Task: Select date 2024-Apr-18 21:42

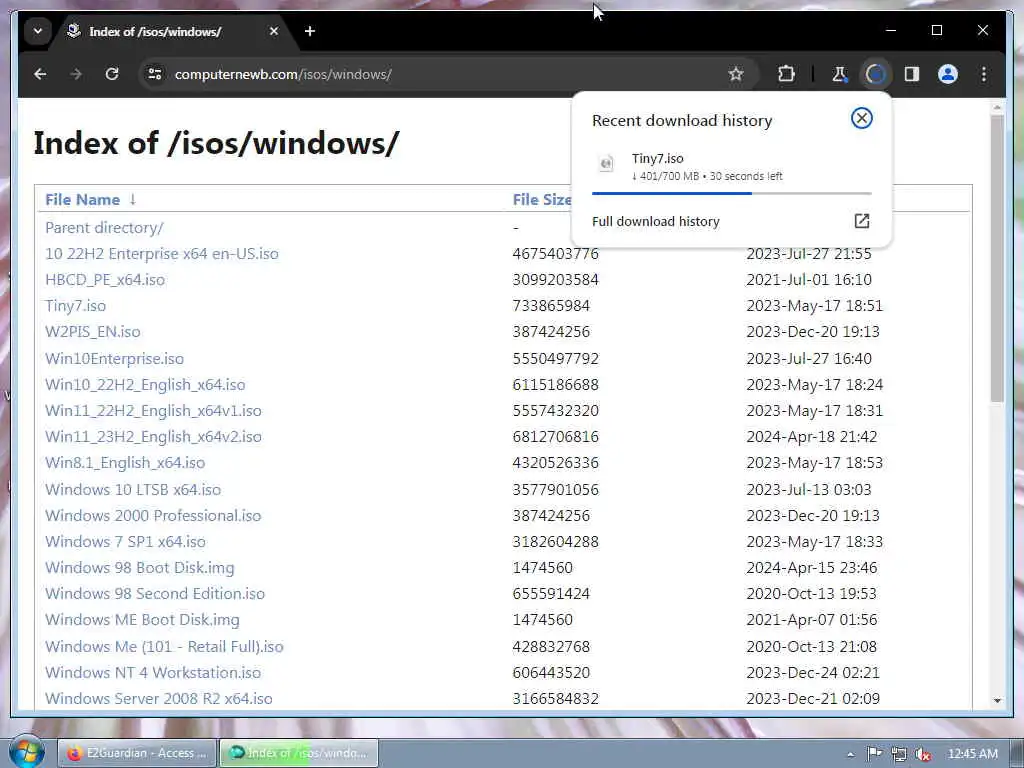Action: click(812, 437)
